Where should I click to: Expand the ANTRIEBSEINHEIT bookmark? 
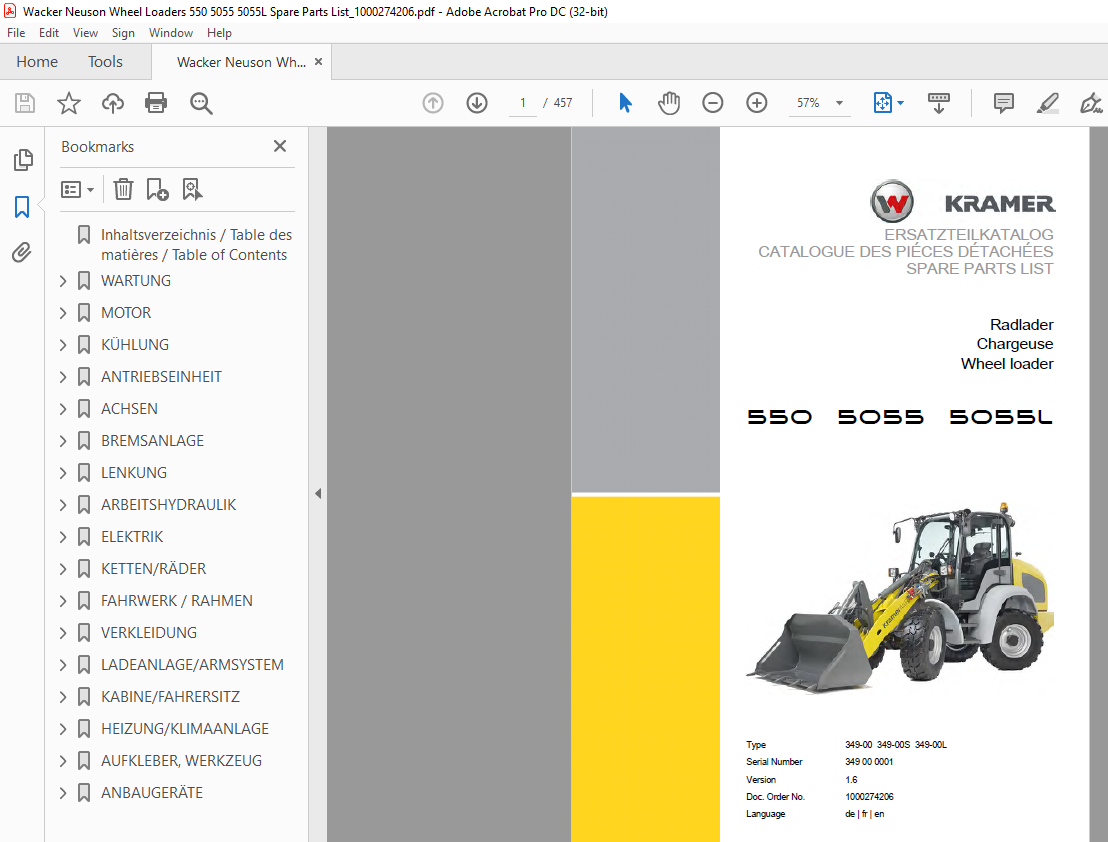pyautogui.click(x=63, y=377)
